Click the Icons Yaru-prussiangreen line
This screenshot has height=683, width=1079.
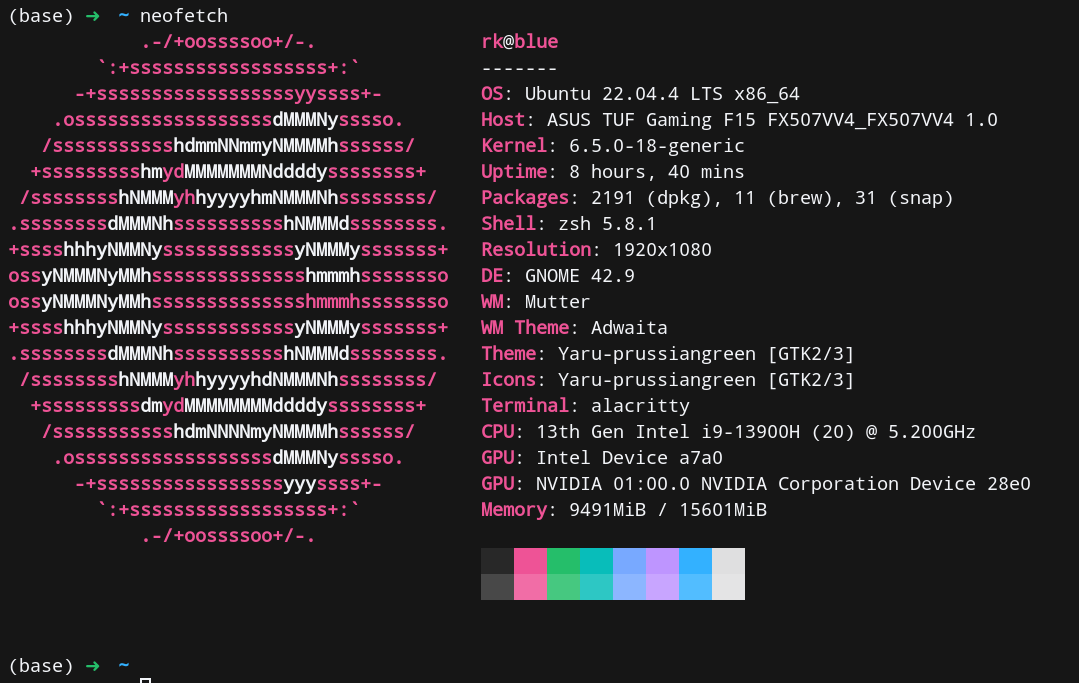click(667, 380)
